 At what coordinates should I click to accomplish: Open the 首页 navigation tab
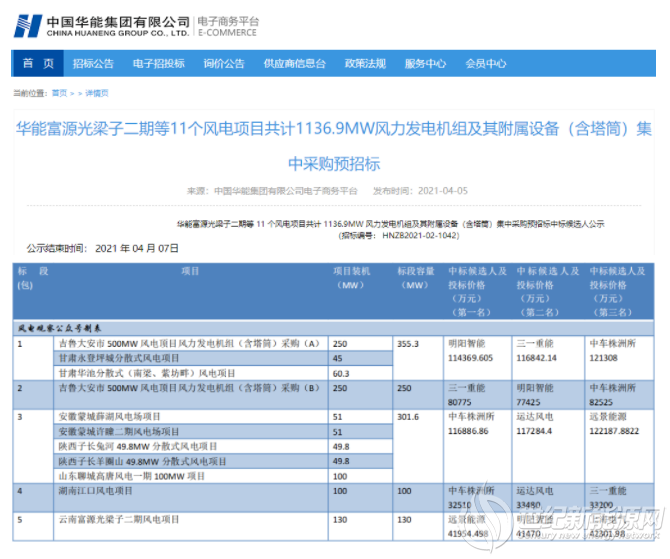(39, 64)
